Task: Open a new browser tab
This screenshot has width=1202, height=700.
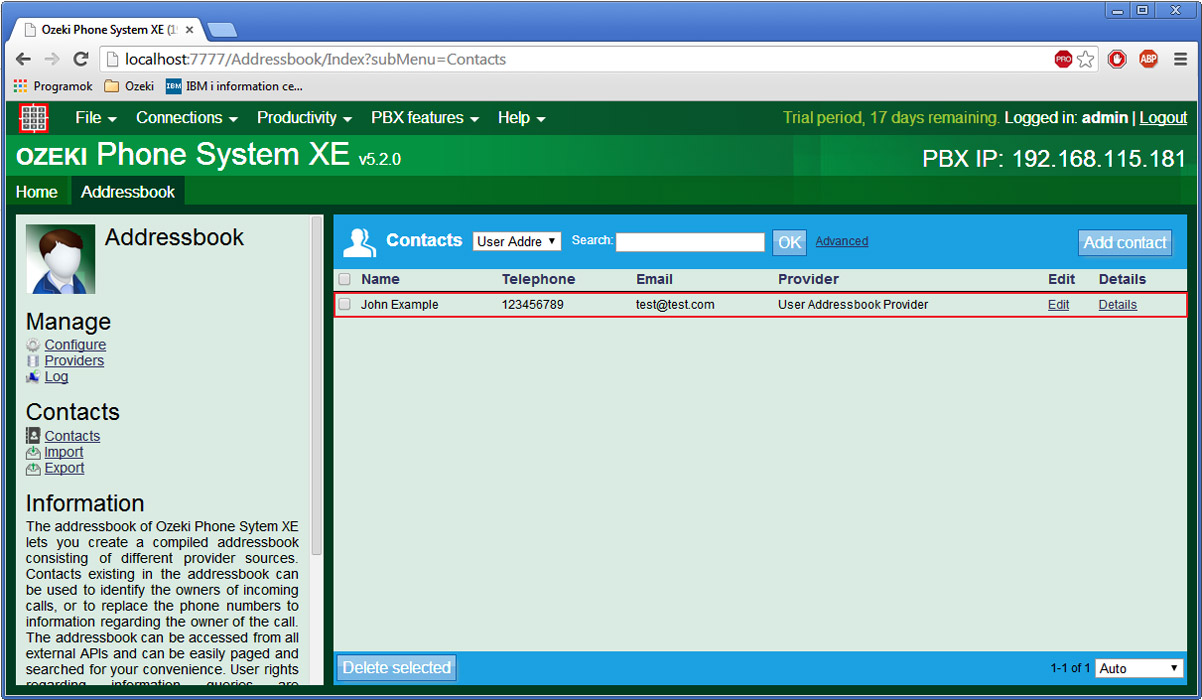Action: (x=221, y=30)
